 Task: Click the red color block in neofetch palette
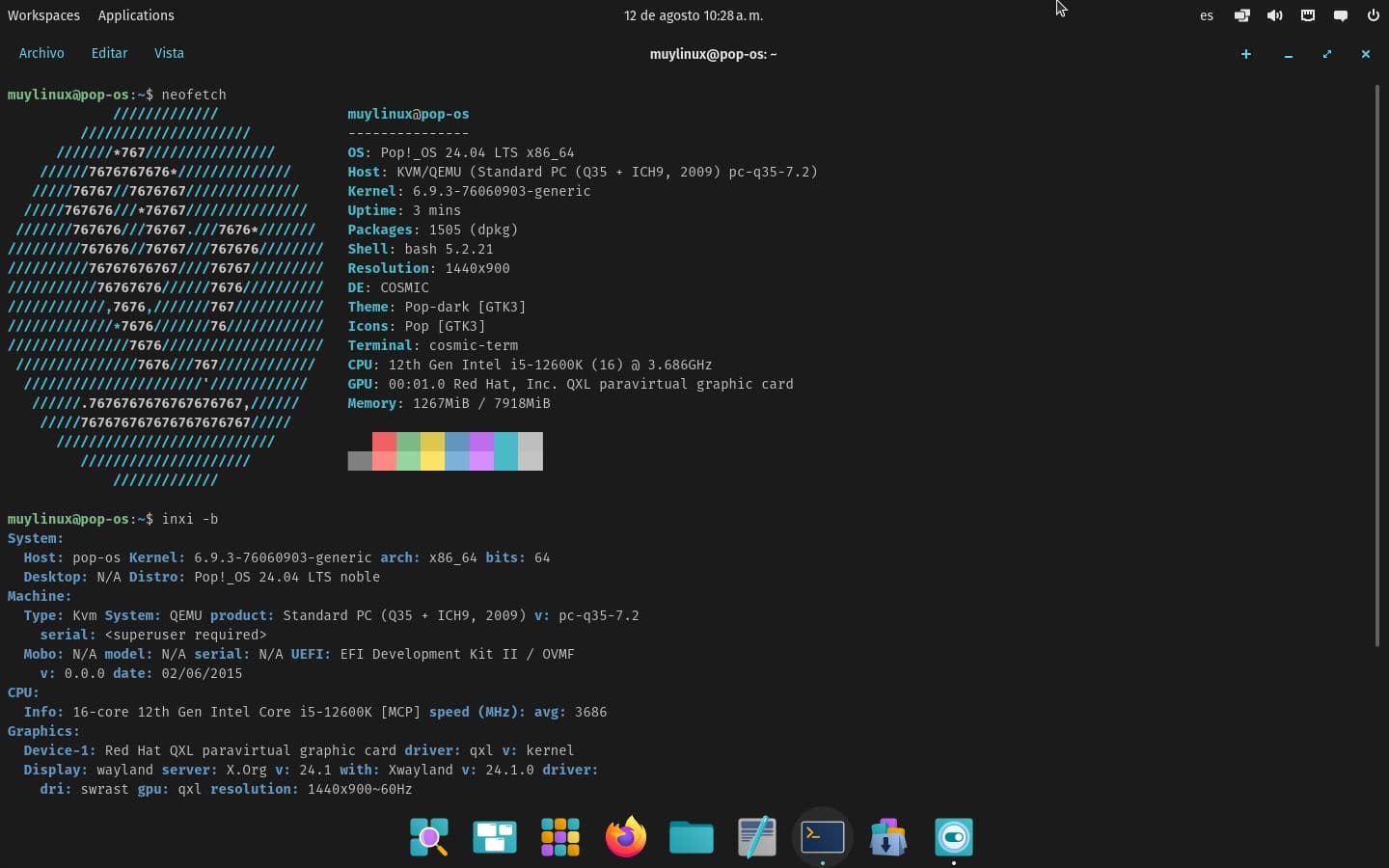[x=384, y=442]
